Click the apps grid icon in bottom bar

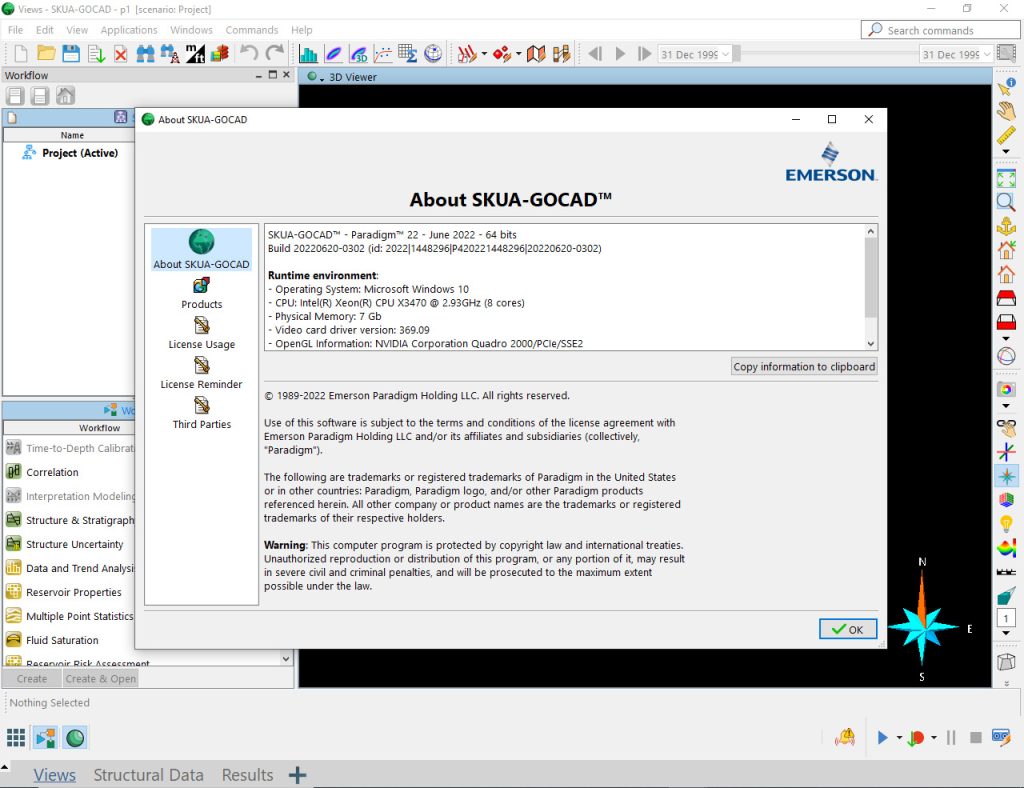(16, 738)
